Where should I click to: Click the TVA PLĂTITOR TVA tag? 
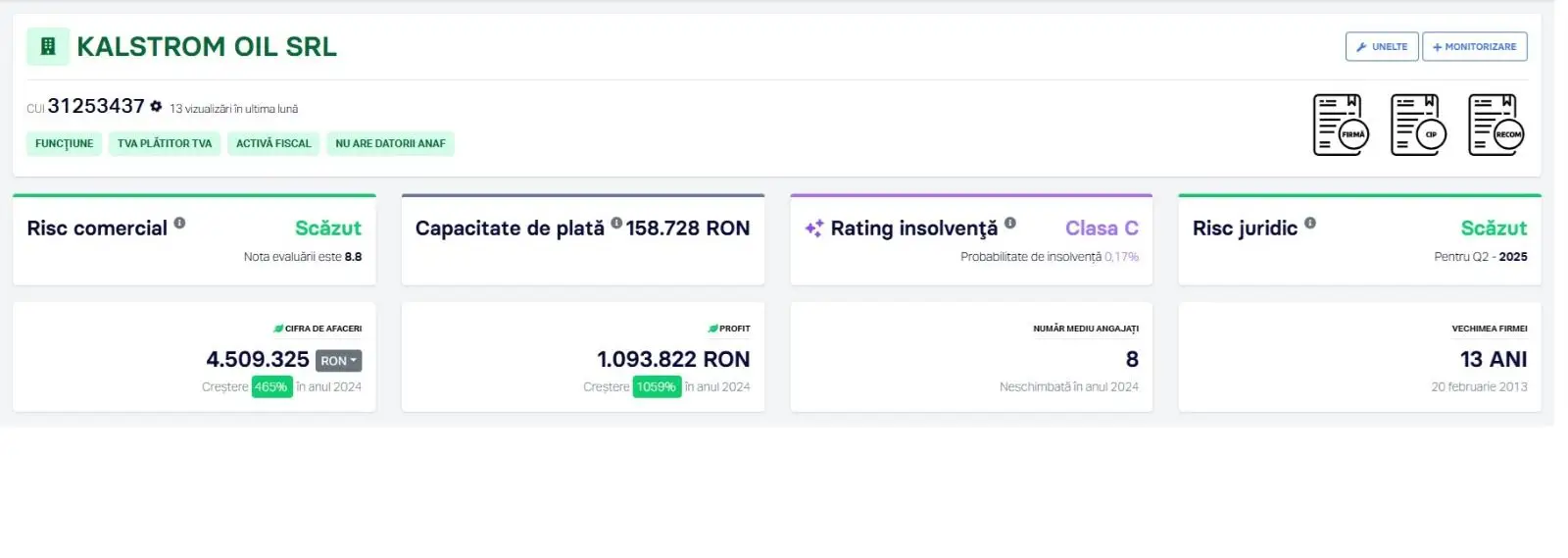click(165, 144)
